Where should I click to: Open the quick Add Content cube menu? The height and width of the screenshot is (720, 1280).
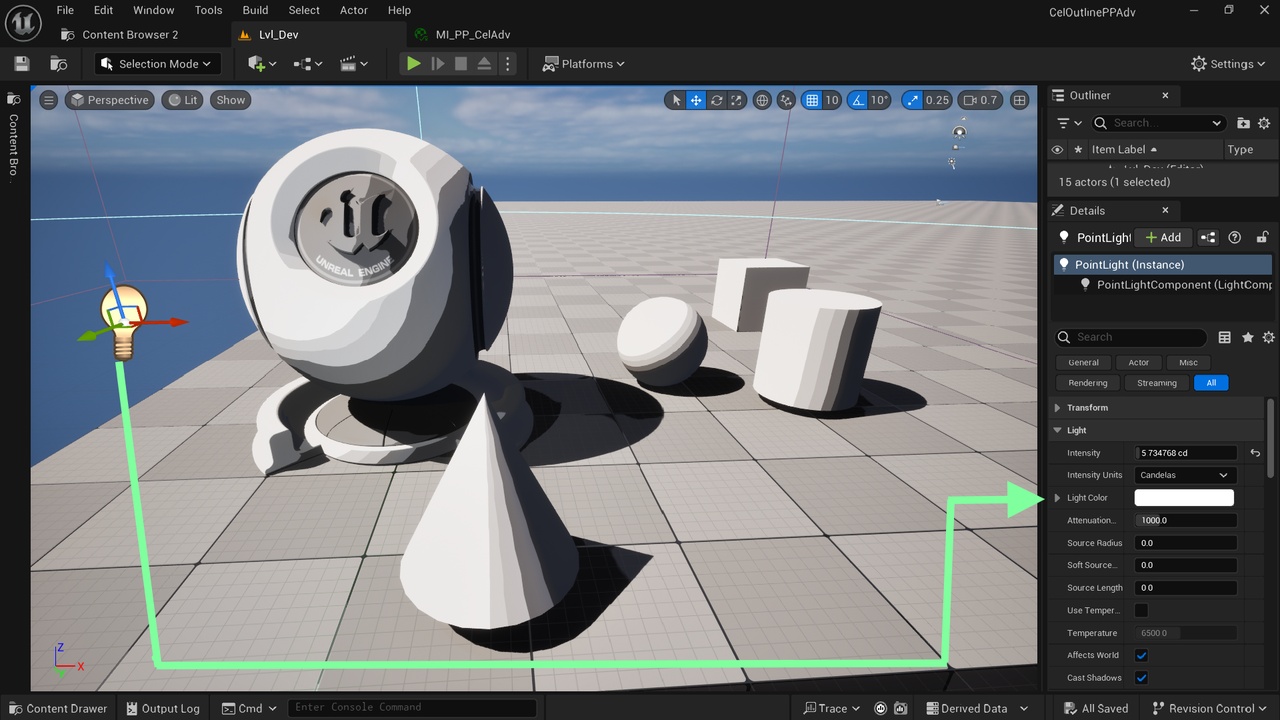coord(261,64)
